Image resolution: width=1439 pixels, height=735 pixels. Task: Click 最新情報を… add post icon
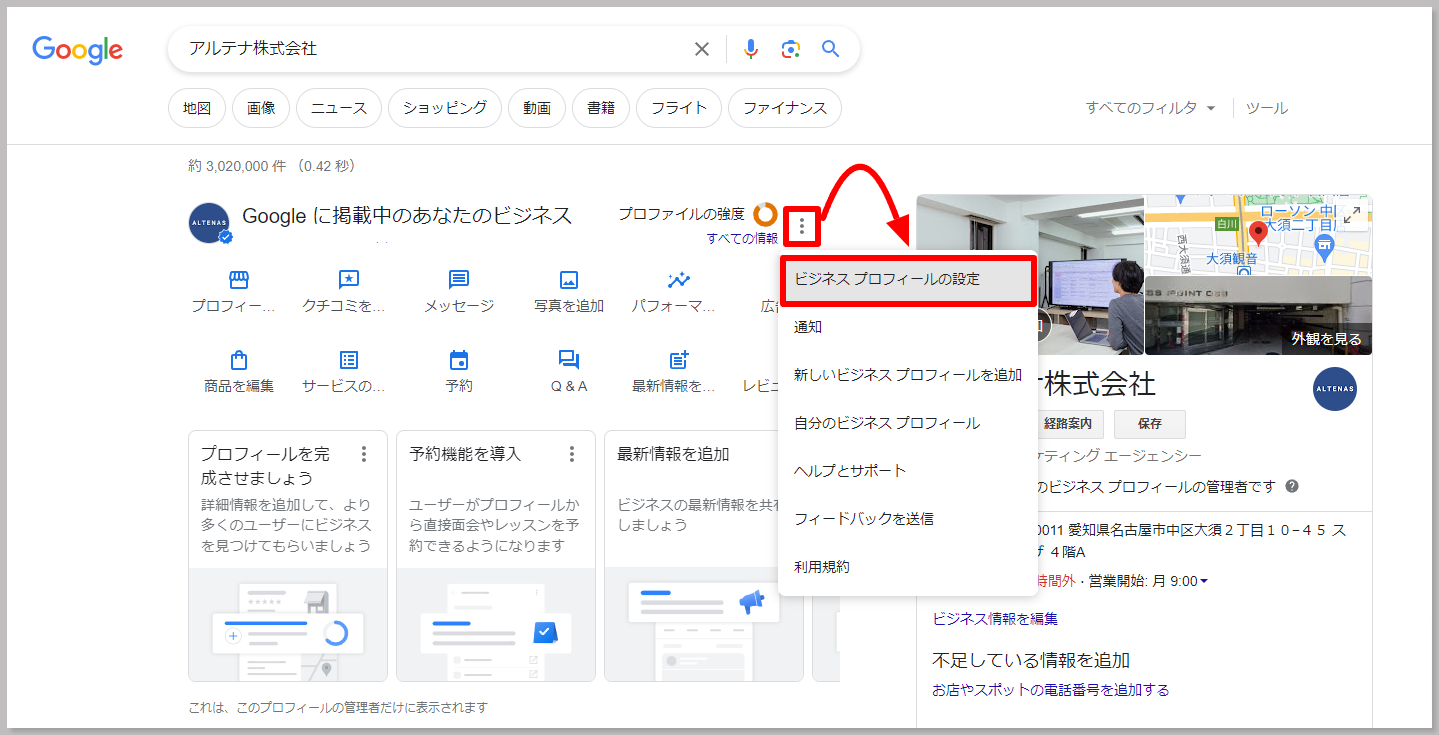point(679,360)
